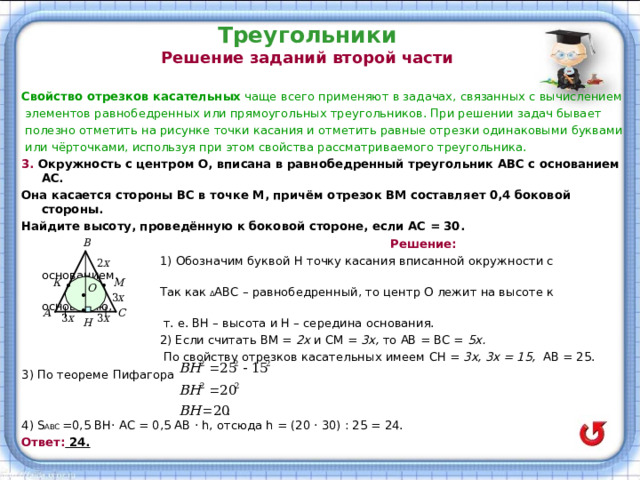Click the formula "BH² = 25² - 15²"

click(225, 368)
